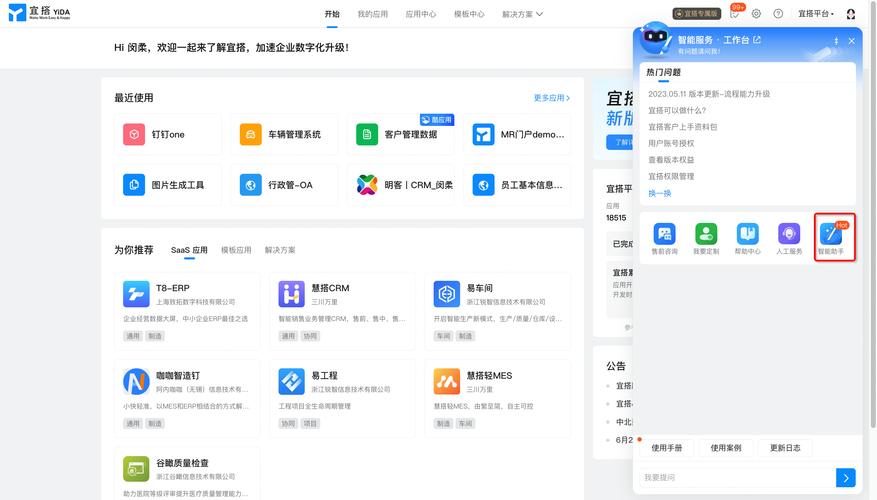
Task: Click the user avatar in top bar
Action: 851,14
